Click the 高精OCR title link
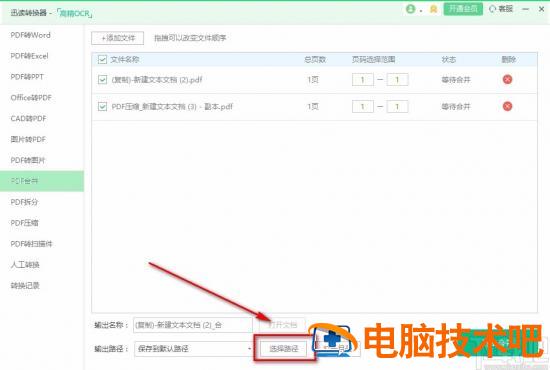This screenshot has width=550, height=370. click(x=74, y=13)
